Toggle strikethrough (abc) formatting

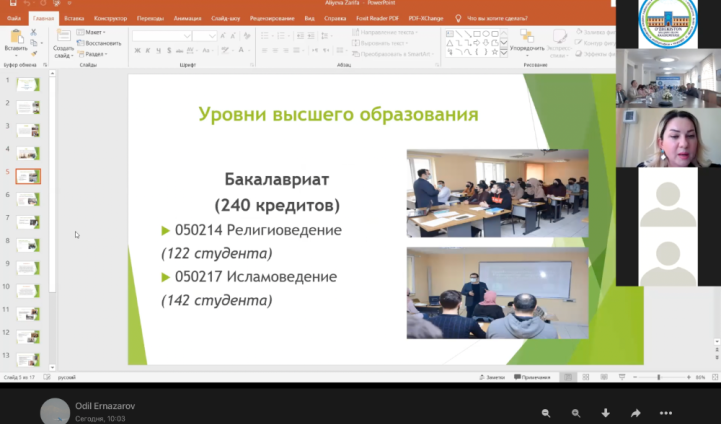pos(179,51)
